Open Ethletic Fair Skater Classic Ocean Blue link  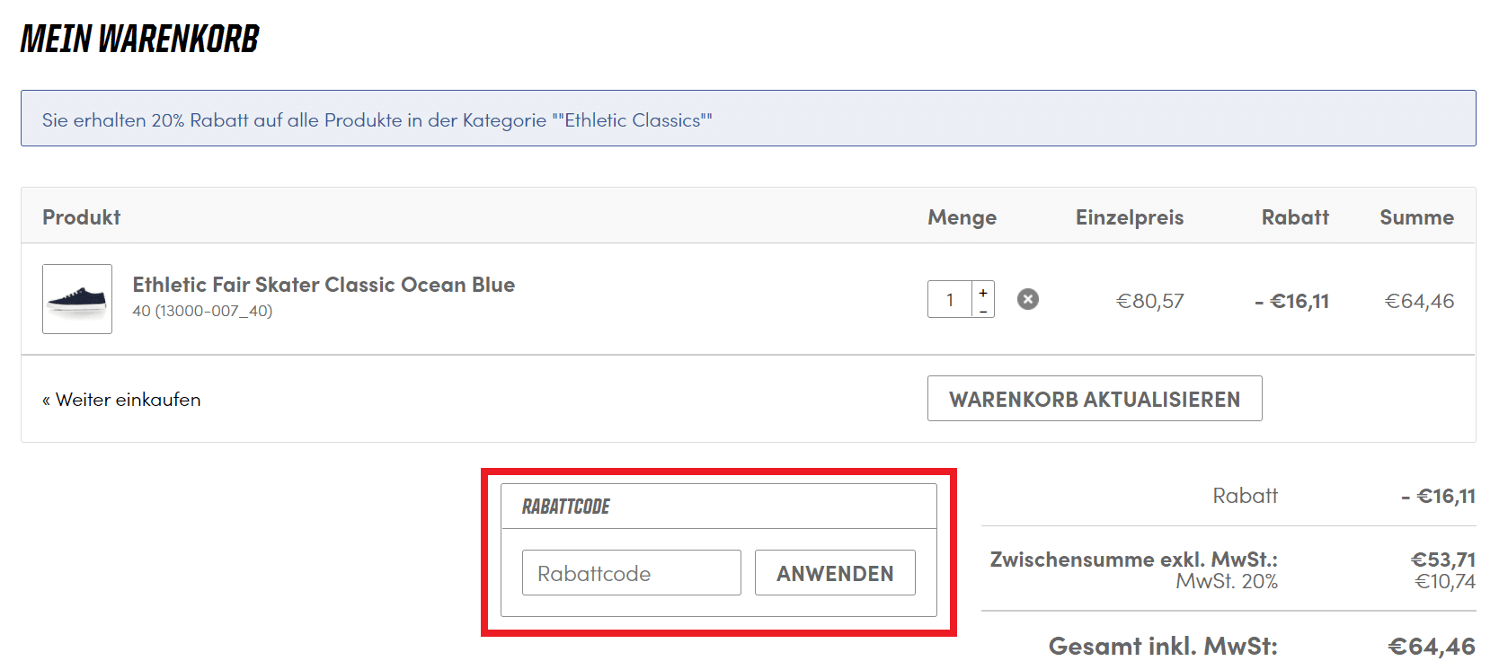(x=324, y=285)
